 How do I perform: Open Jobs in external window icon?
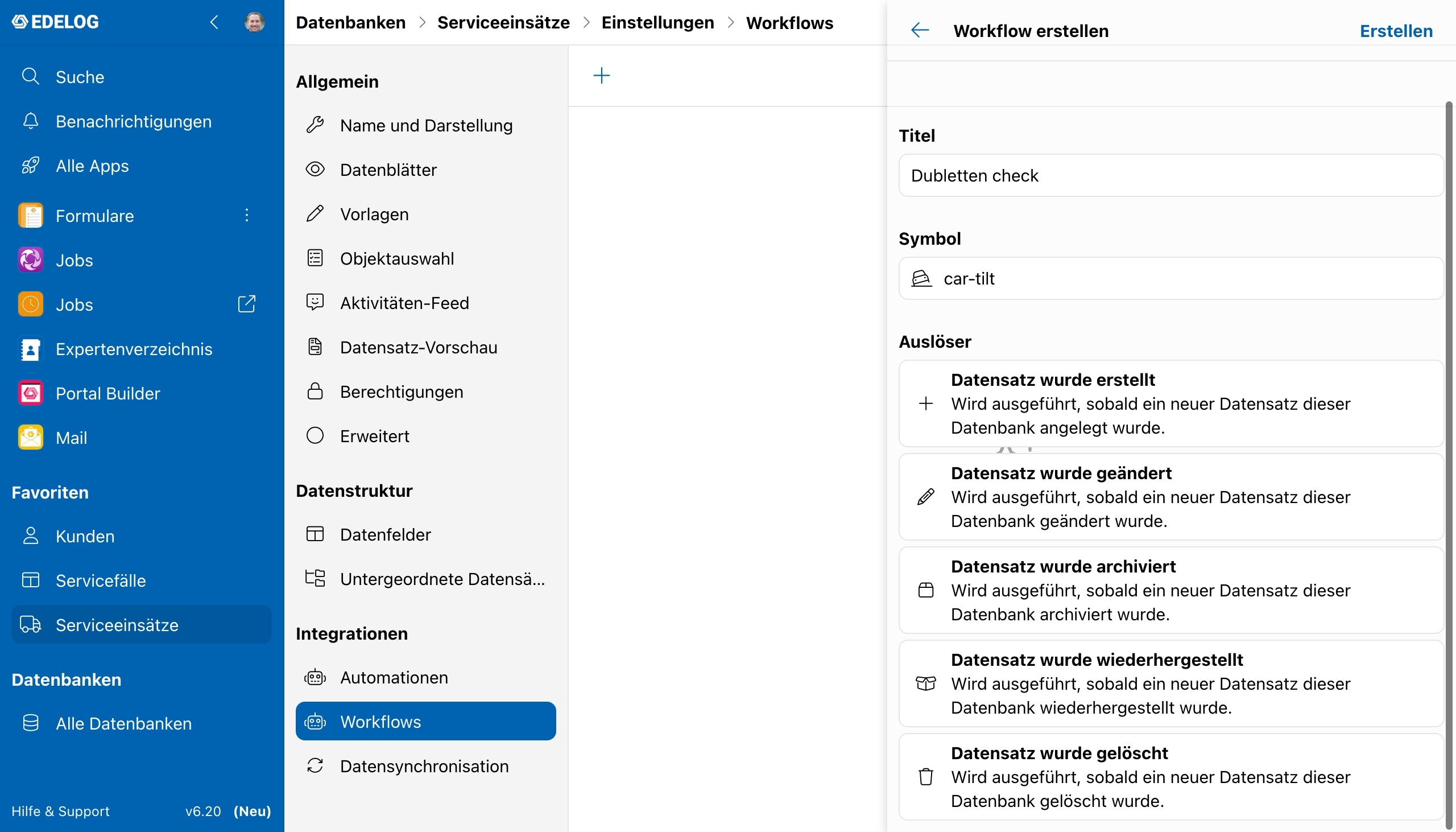[x=247, y=304]
